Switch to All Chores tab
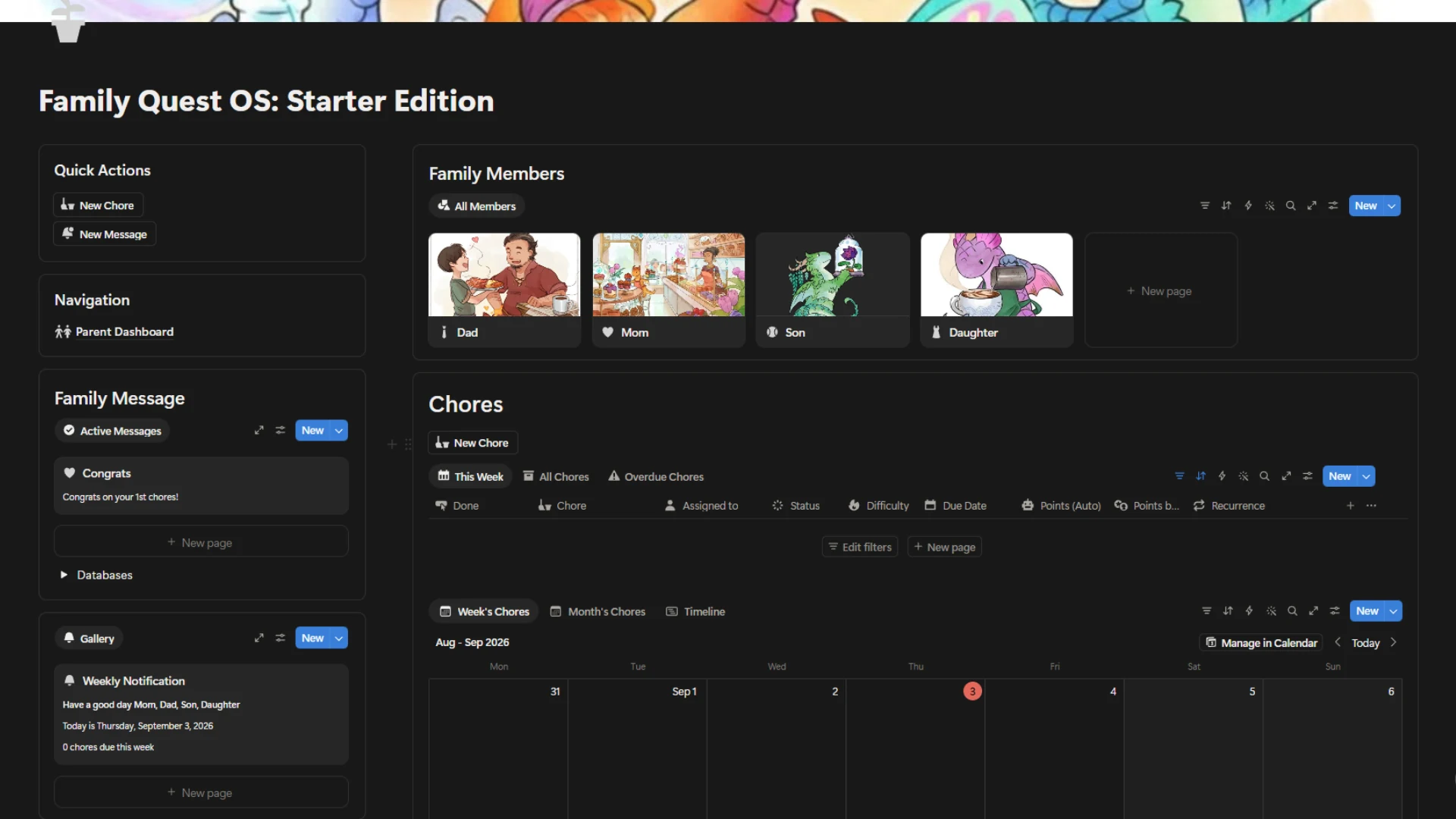 (x=556, y=476)
